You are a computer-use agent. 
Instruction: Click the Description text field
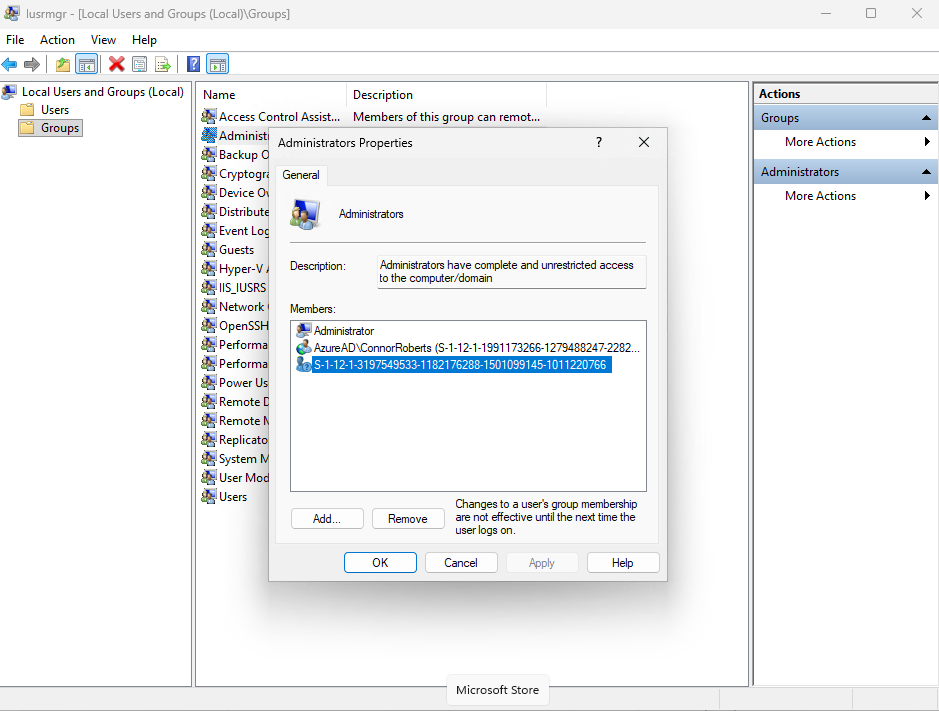pyautogui.click(x=511, y=272)
